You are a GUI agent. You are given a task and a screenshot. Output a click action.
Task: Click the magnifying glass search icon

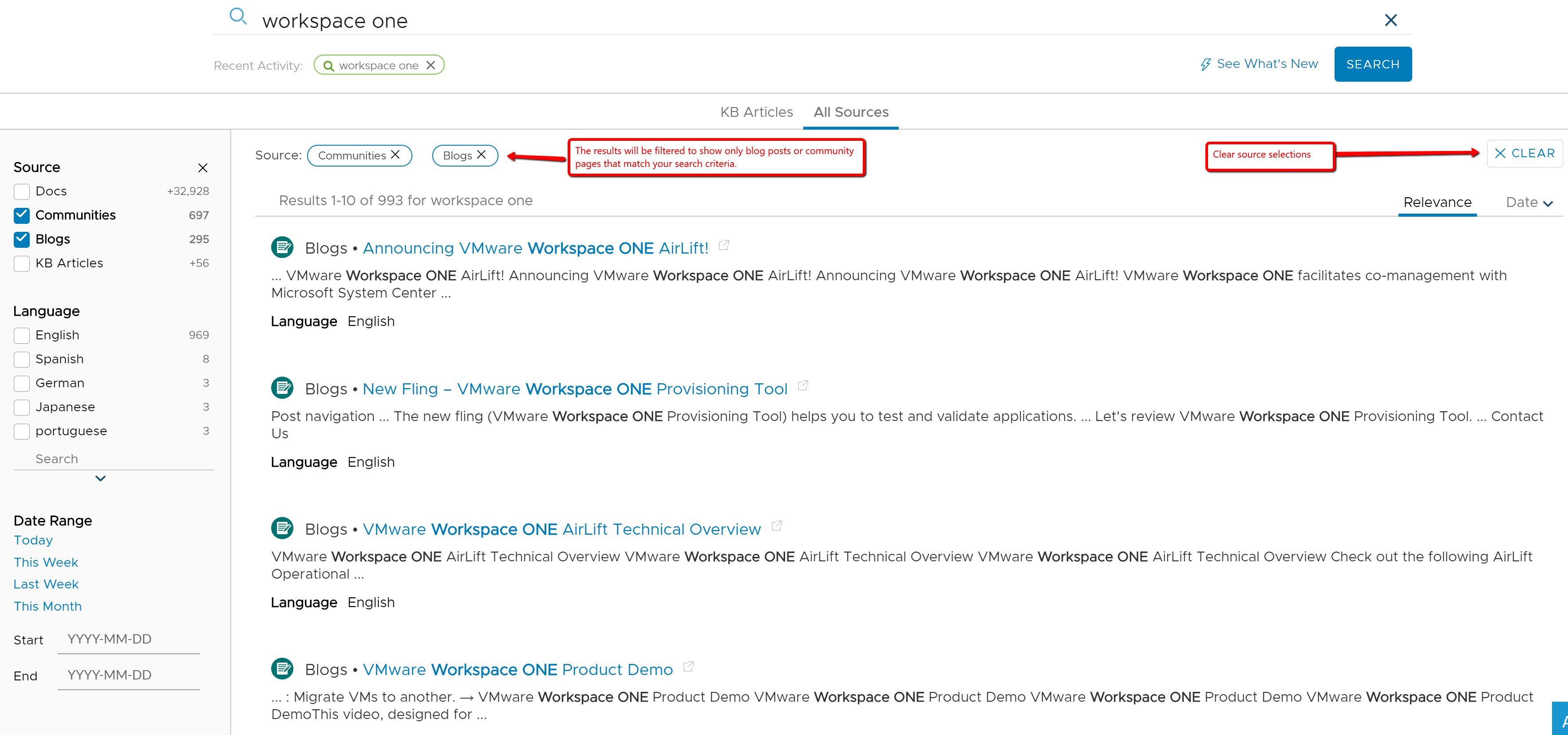pyautogui.click(x=238, y=17)
